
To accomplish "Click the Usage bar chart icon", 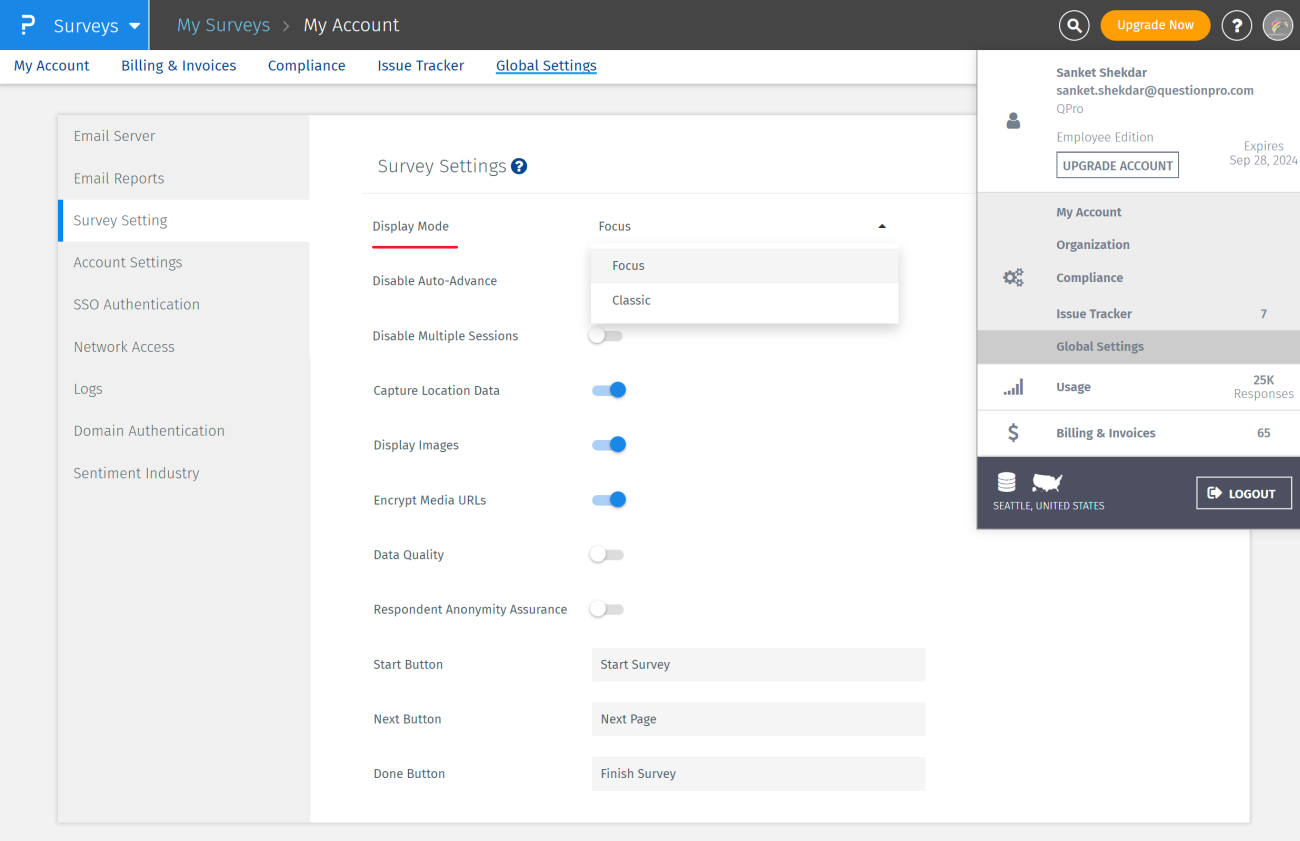I will [1013, 387].
